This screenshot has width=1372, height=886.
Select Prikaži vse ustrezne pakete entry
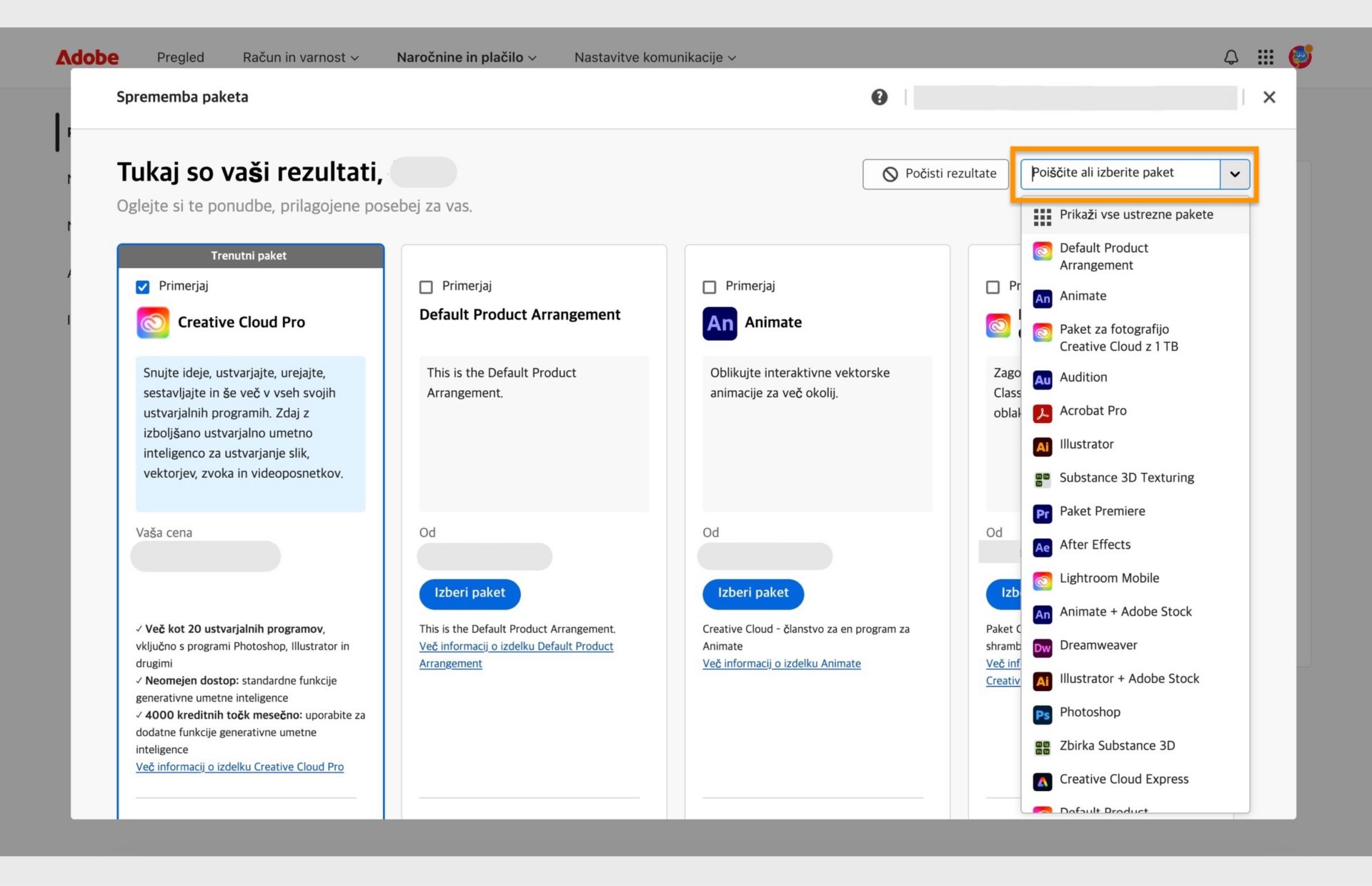(1135, 215)
